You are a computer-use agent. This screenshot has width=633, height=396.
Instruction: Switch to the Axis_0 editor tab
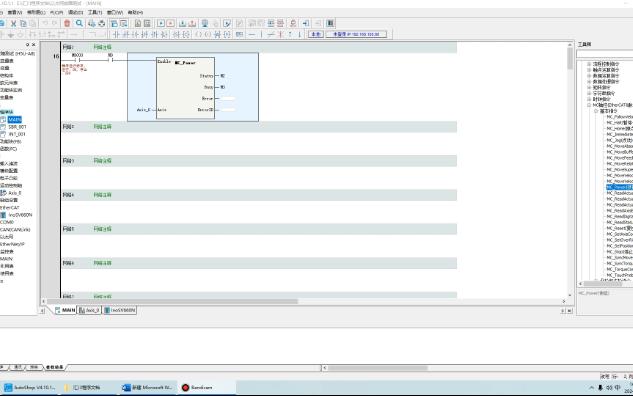pos(89,310)
